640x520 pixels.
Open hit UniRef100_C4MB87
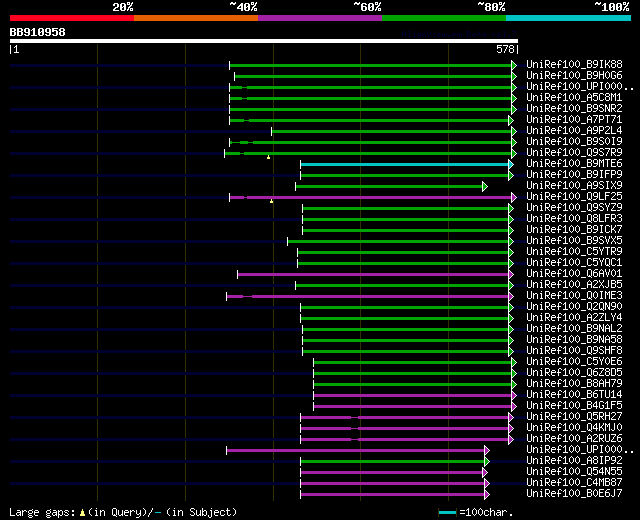pos(574,483)
